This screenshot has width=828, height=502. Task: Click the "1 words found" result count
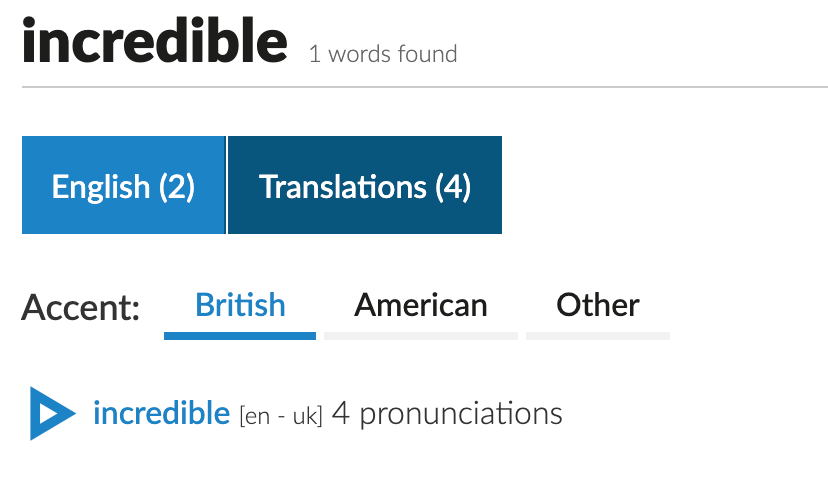tap(383, 54)
